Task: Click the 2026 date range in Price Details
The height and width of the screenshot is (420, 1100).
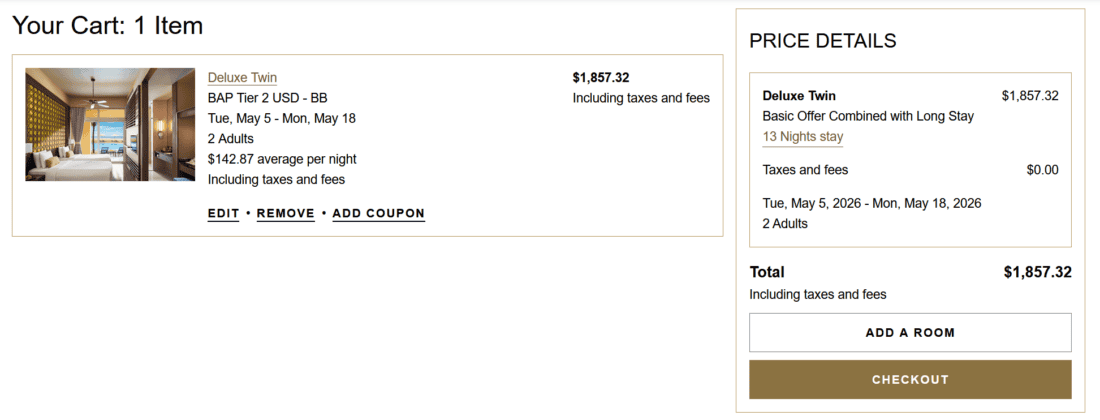Action: [871, 203]
